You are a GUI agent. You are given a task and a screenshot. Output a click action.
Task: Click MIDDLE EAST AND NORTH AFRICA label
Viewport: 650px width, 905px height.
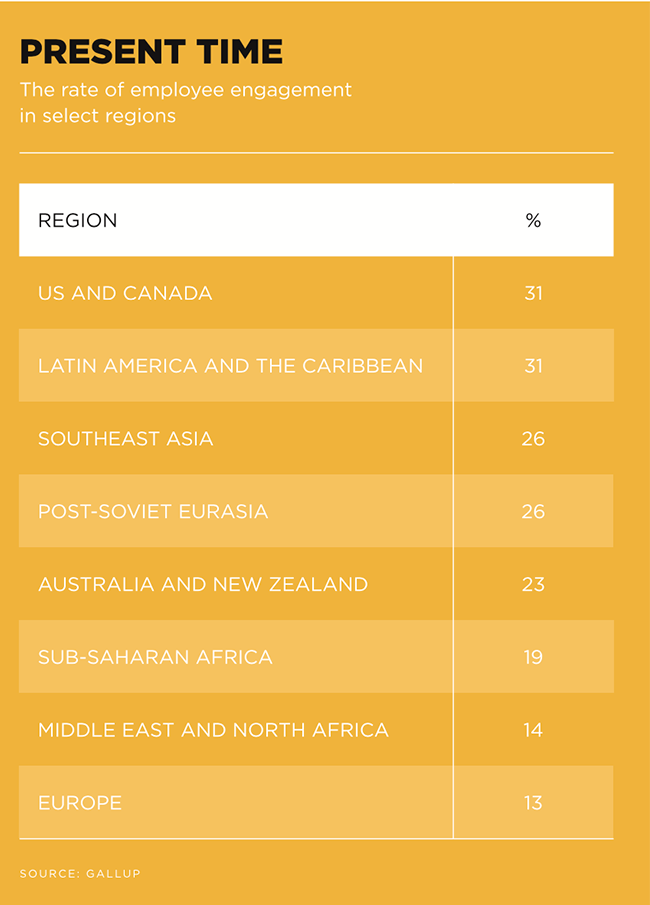pos(213,730)
